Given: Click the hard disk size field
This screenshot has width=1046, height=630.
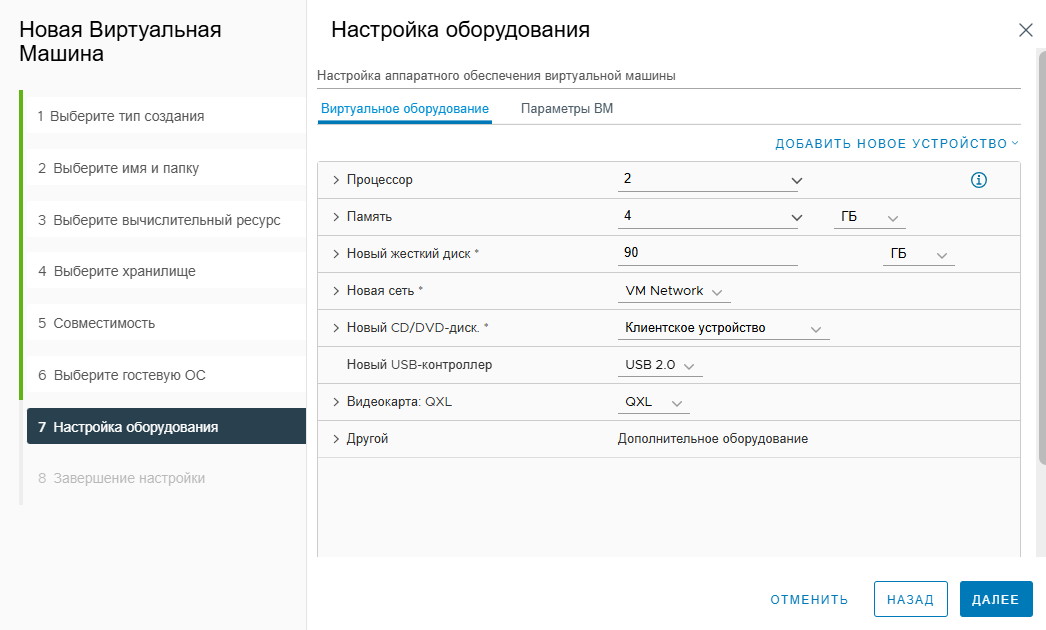Looking at the screenshot, I should pos(707,253).
